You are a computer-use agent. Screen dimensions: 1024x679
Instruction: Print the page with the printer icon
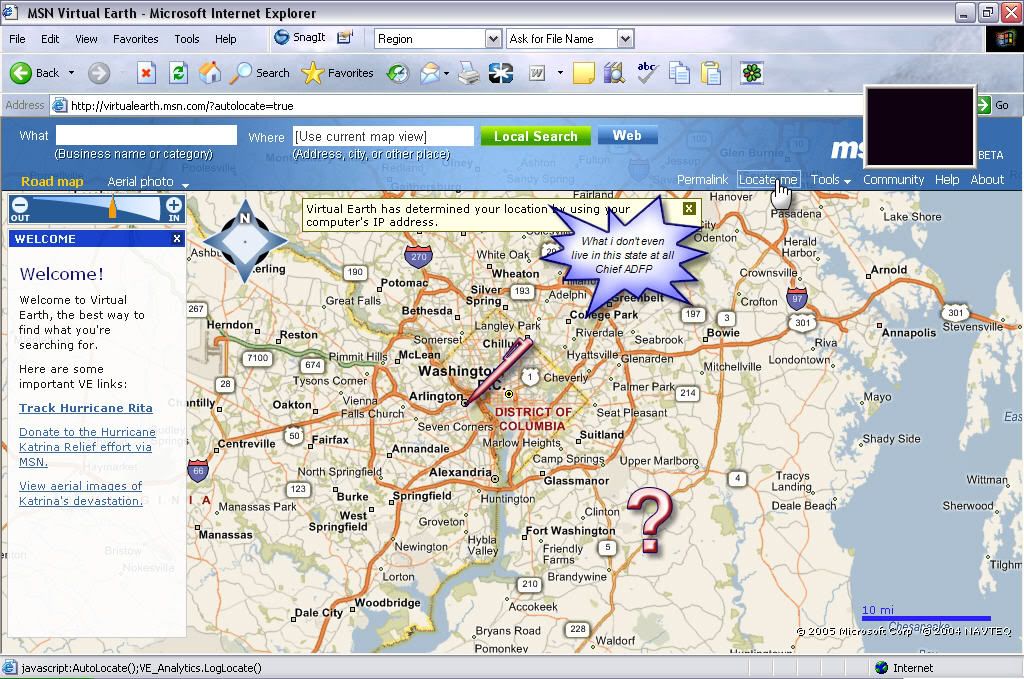[468, 73]
